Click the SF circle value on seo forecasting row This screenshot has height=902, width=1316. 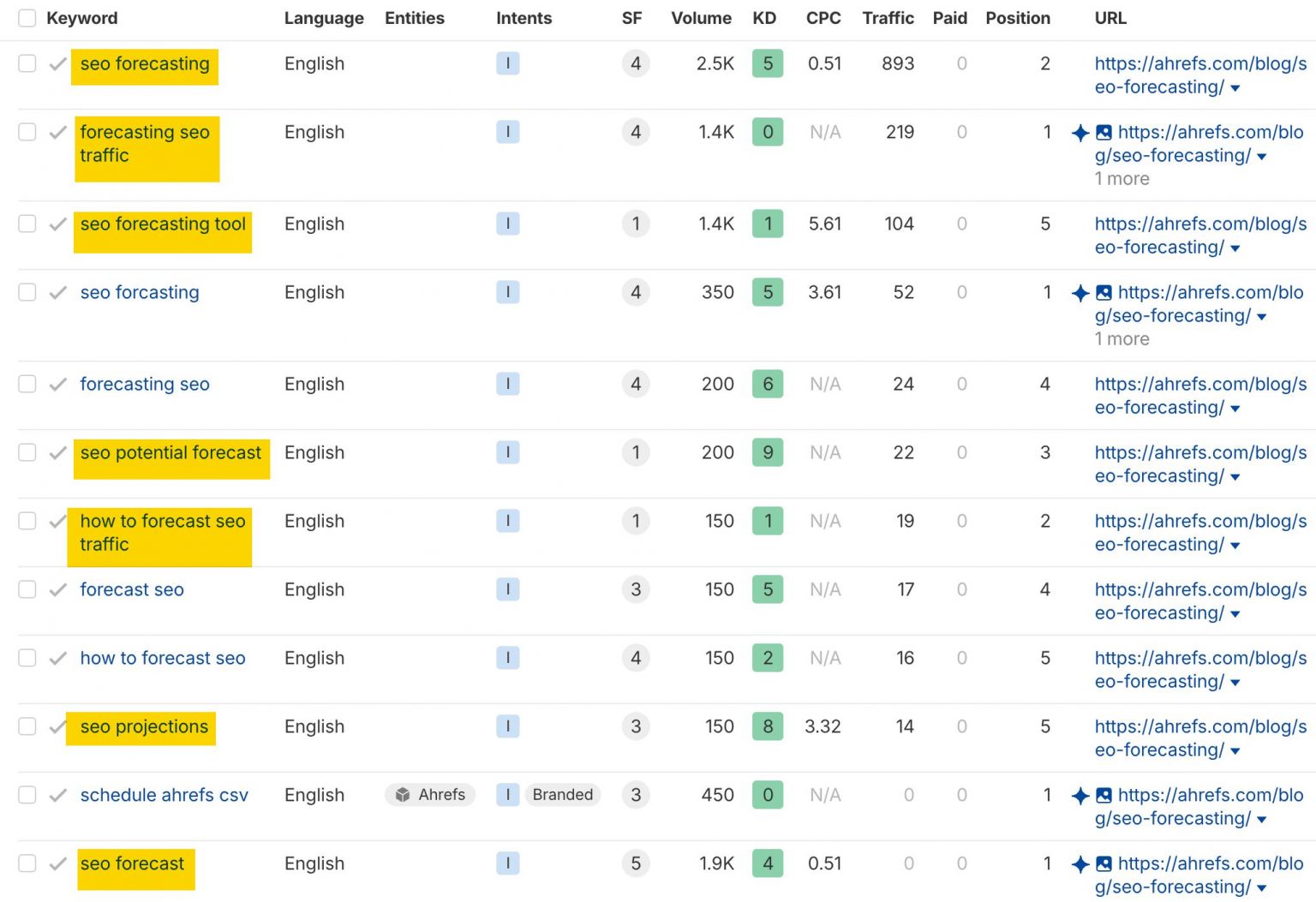636,63
